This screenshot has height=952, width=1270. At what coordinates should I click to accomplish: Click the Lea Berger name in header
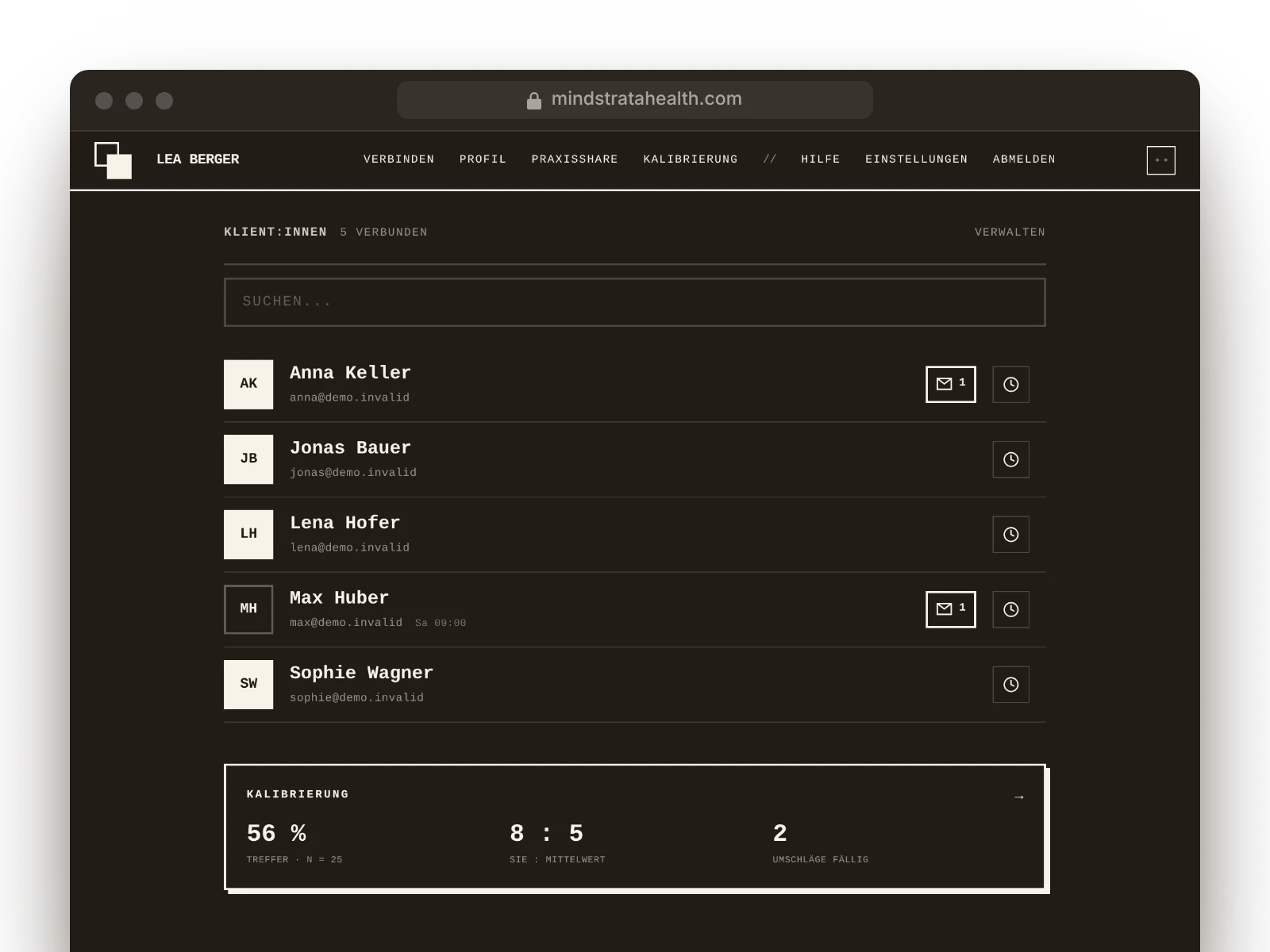pos(198,159)
